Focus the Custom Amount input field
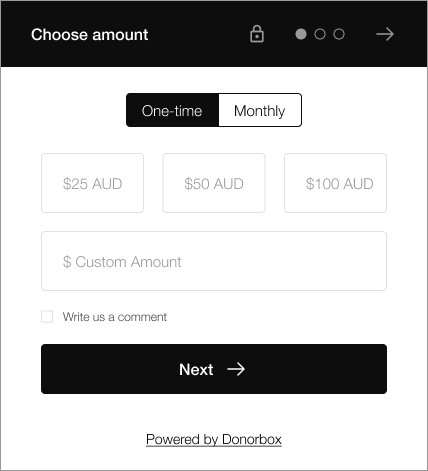Image resolution: width=428 pixels, height=471 pixels. pos(214,261)
